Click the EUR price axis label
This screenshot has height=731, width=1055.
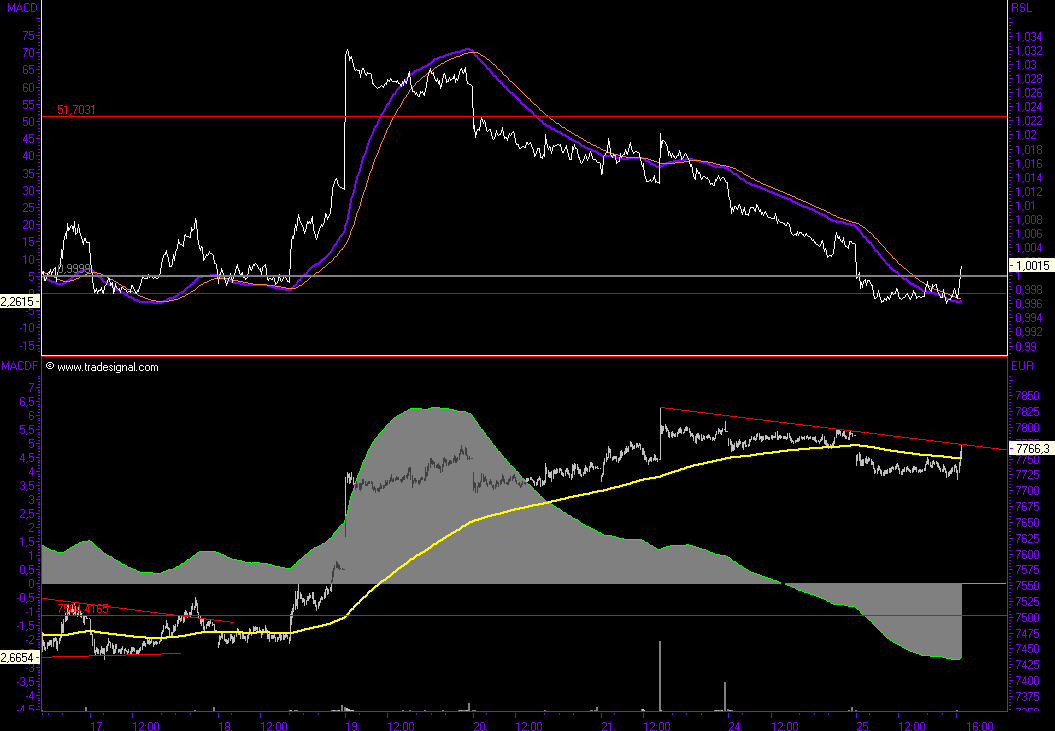point(1022,367)
